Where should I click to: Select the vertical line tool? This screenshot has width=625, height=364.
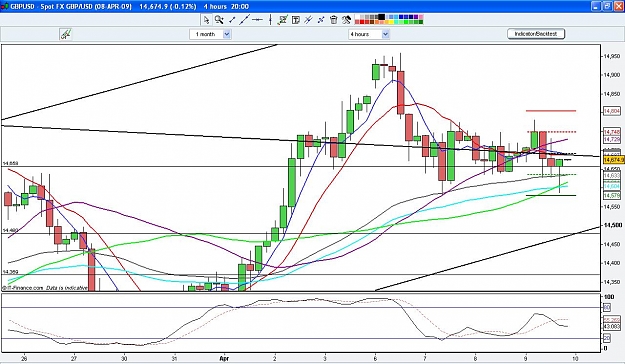(270, 20)
